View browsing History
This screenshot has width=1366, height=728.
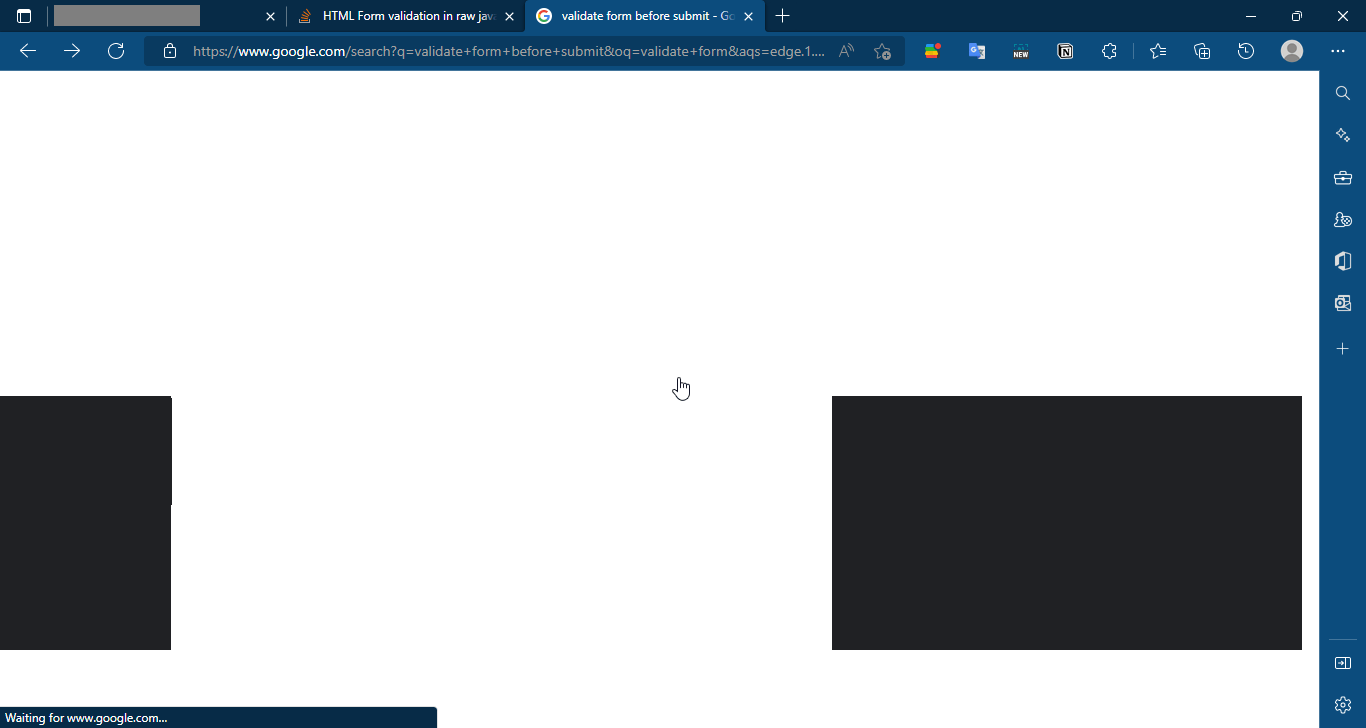click(1246, 51)
